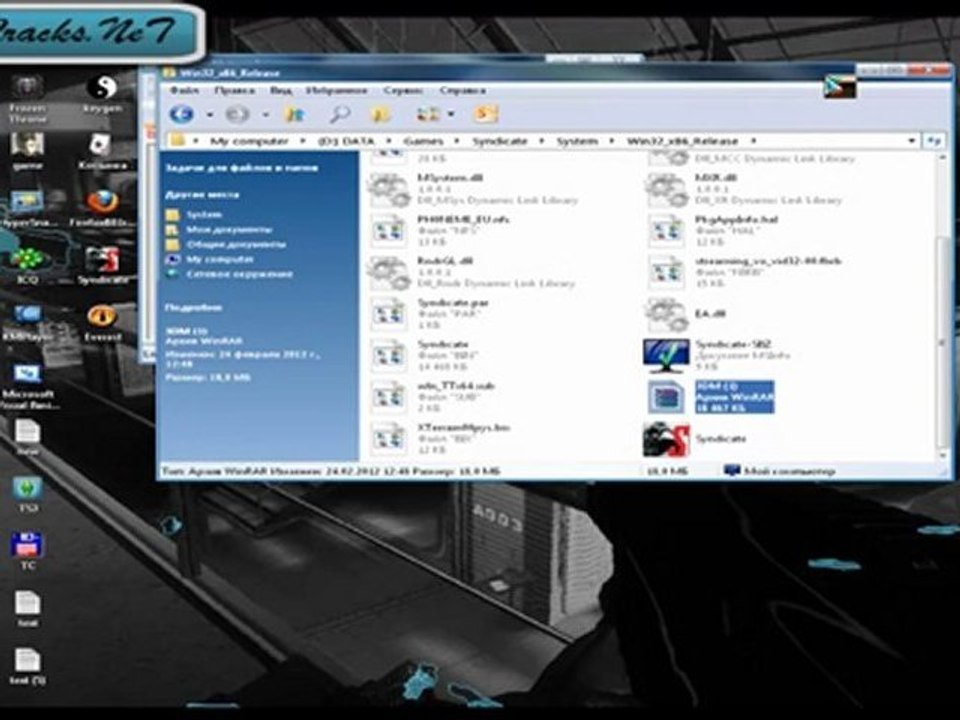Image resolution: width=960 pixels, height=720 pixels.
Task: Expand the arrow after My computer breadcrumb
Action: point(302,141)
